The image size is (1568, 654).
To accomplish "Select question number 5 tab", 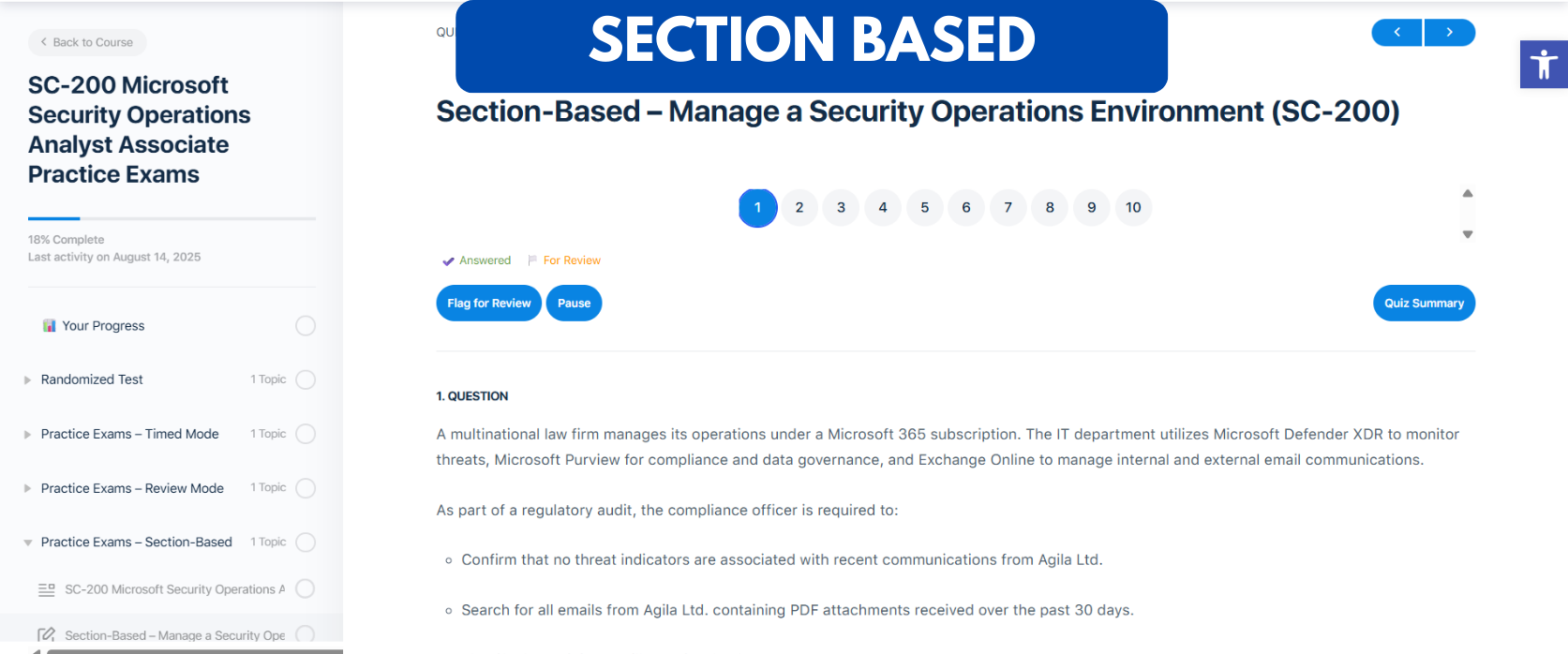I will (x=924, y=207).
